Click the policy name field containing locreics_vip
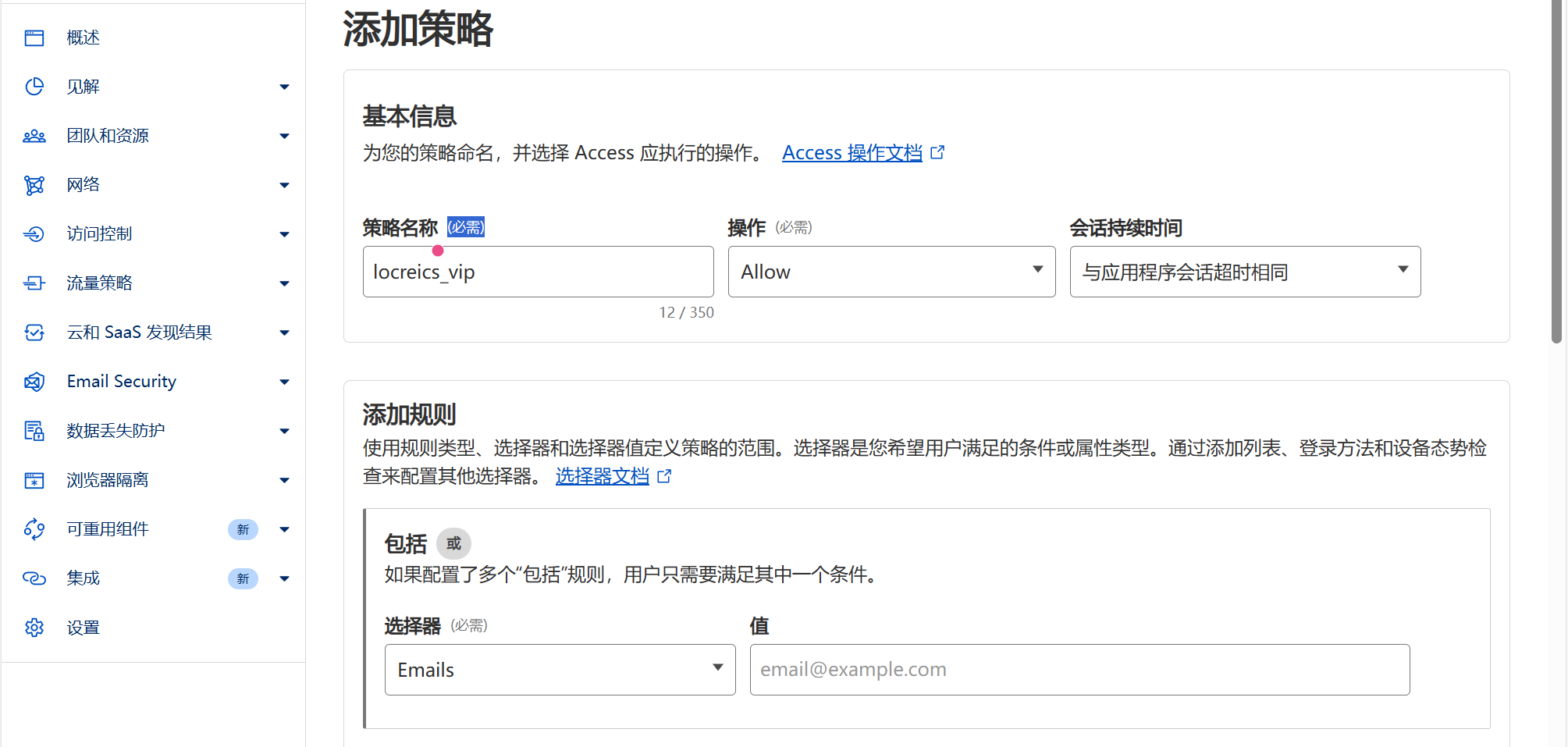 point(538,272)
